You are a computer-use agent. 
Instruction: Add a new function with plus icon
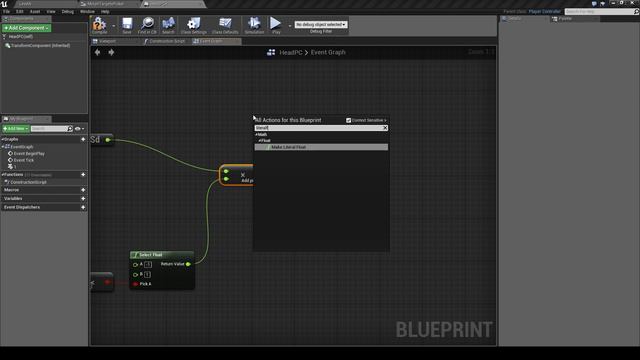tap(83, 174)
